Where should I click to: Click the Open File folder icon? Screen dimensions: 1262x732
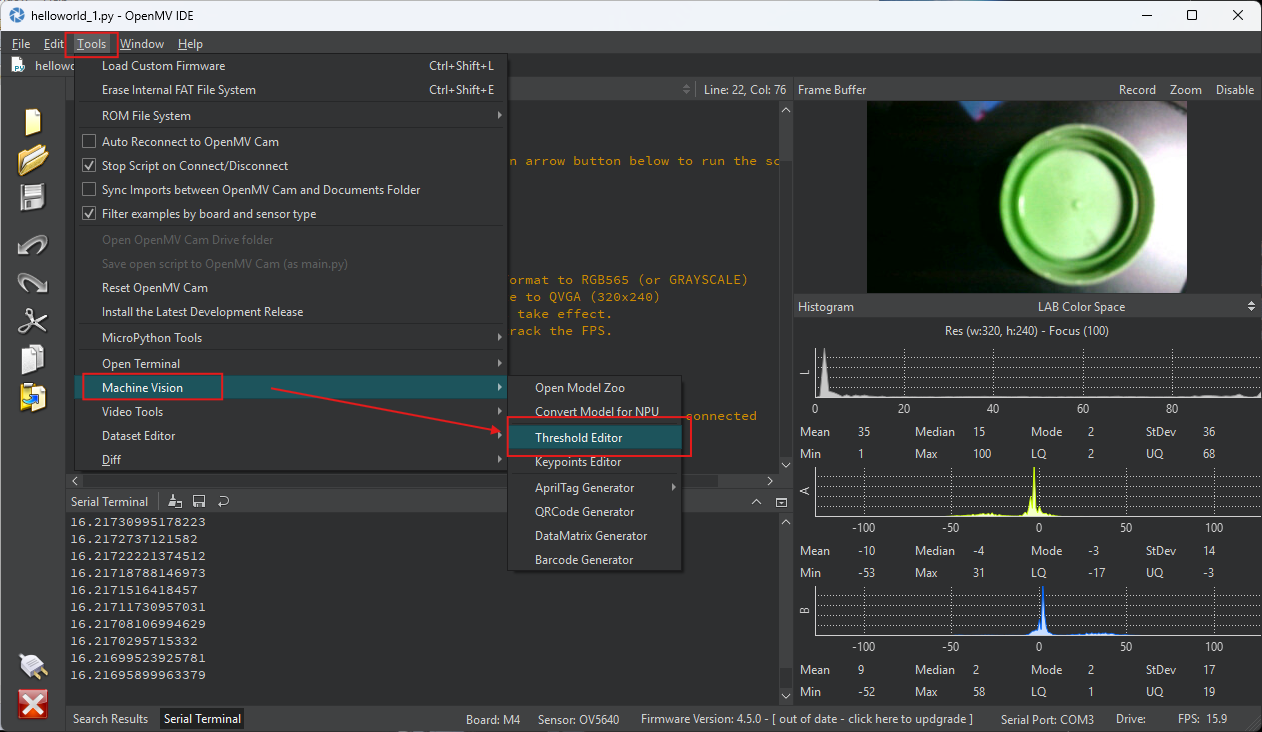coord(33,159)
